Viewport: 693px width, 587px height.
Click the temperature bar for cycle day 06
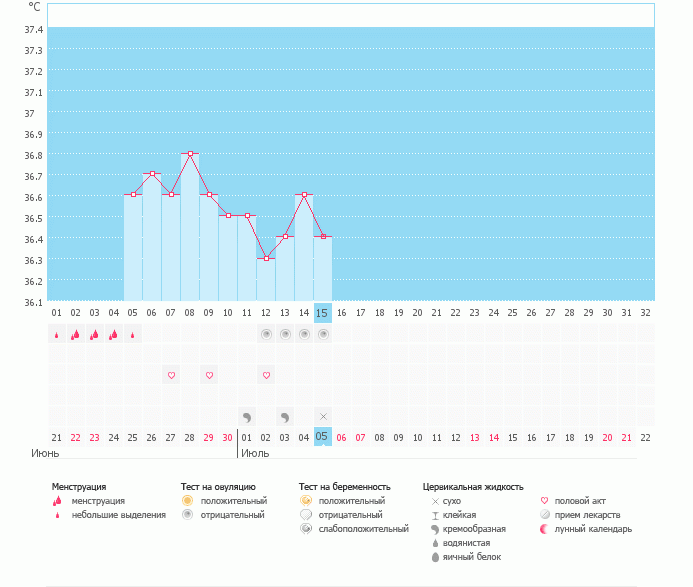152,238
